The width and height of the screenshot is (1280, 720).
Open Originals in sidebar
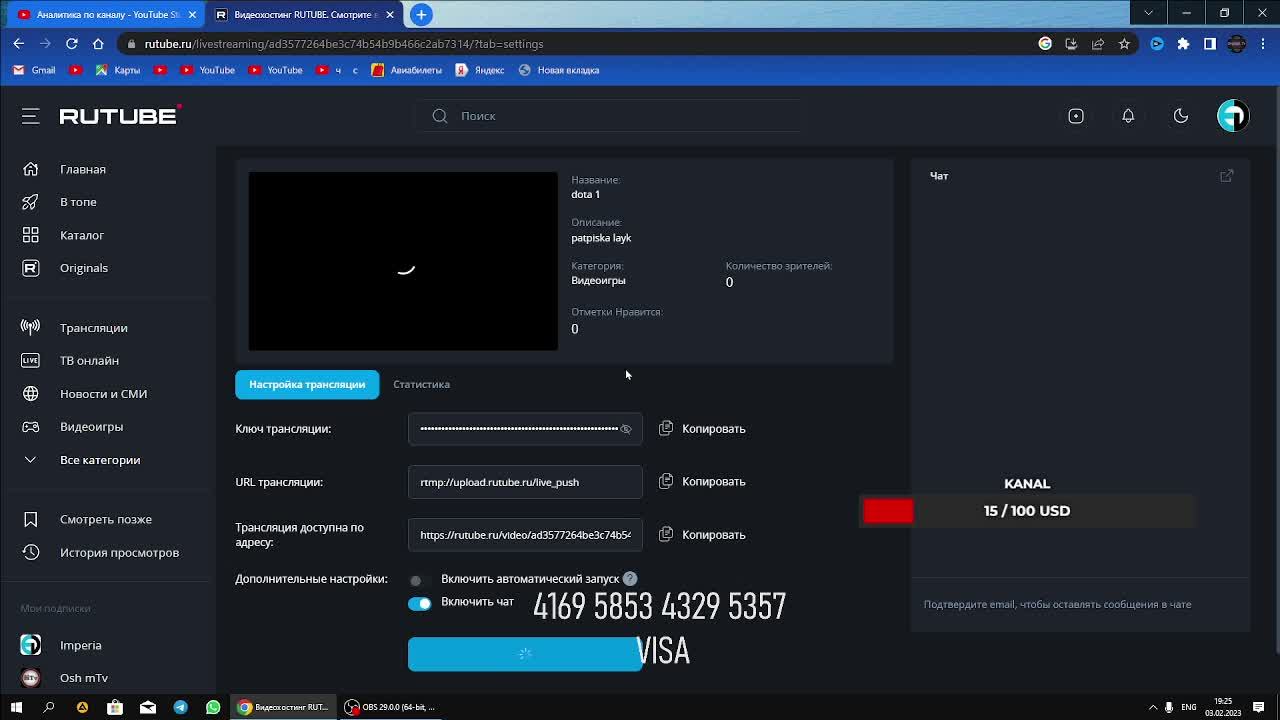(84, 268)
